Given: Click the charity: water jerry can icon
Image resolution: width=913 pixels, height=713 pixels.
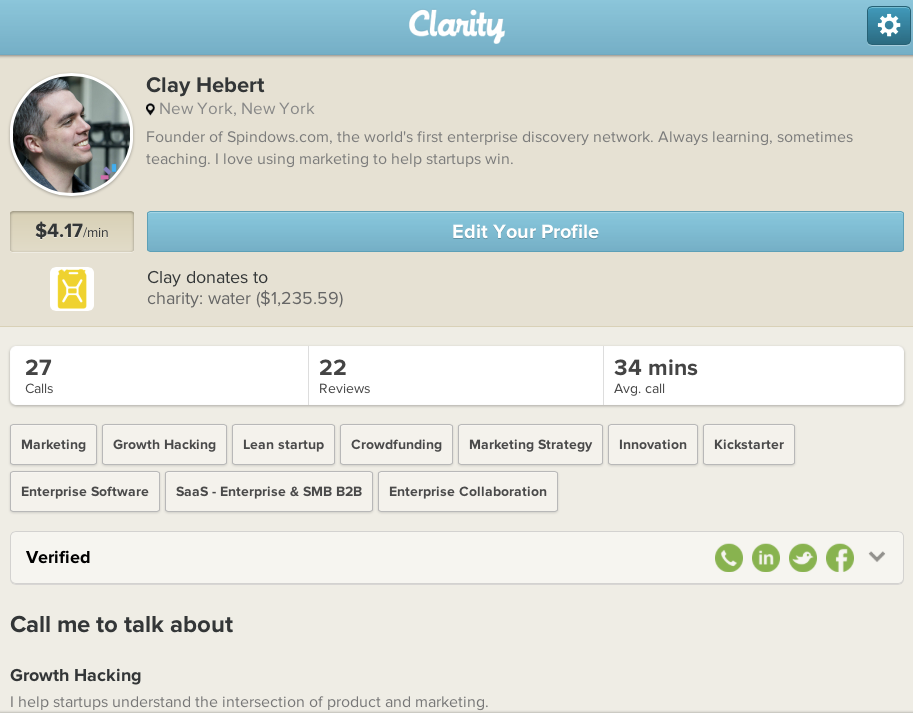Looking at the screenshot, I should pyautogui.click(x=72, y=289).
